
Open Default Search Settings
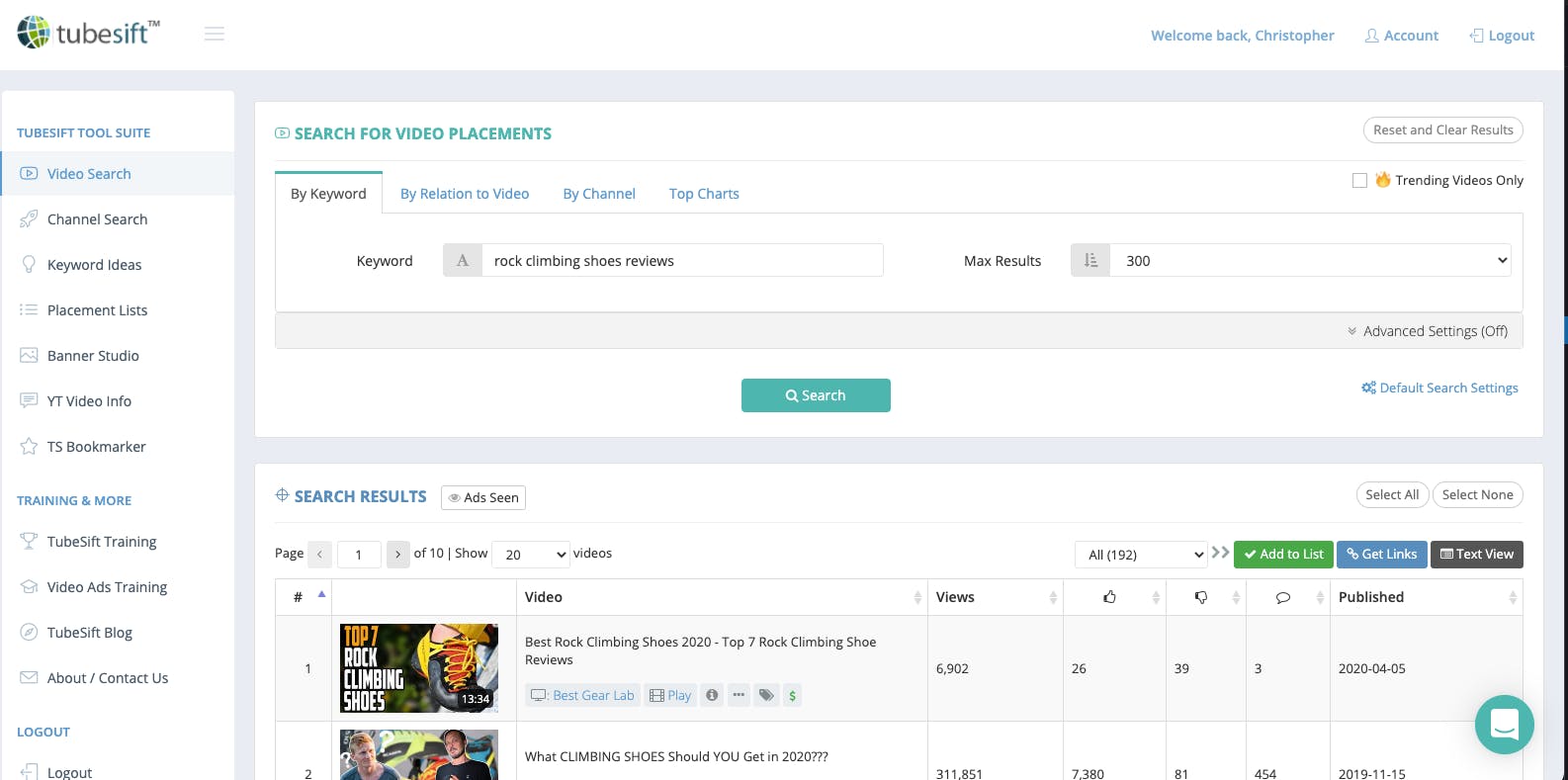[x=1439, y=388]
